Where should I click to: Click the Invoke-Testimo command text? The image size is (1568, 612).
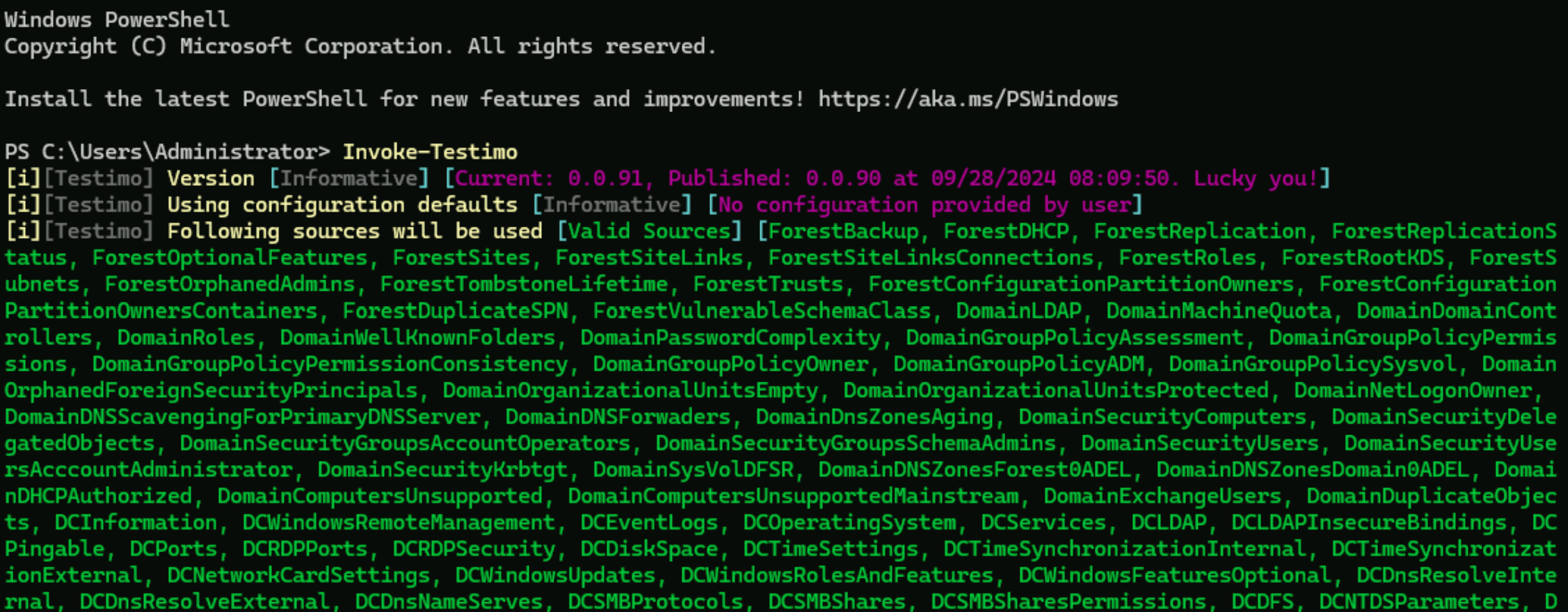[430, 152]
